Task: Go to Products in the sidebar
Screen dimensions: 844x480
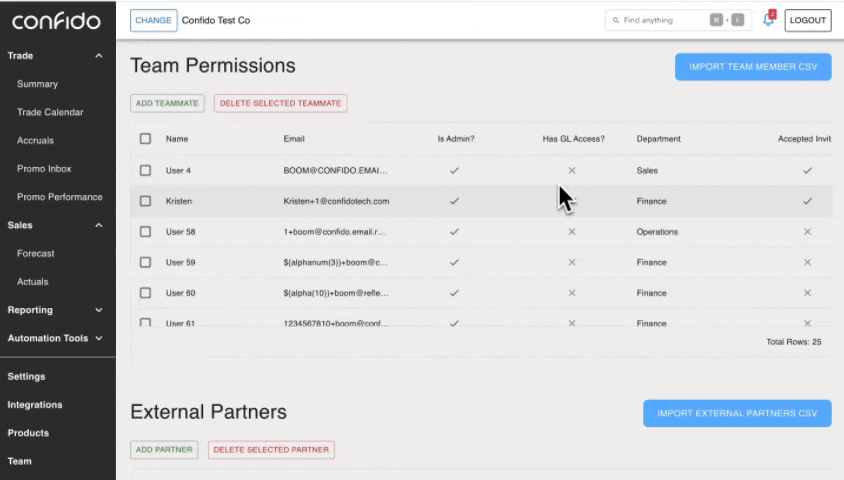Action: [x=28, y=433]
